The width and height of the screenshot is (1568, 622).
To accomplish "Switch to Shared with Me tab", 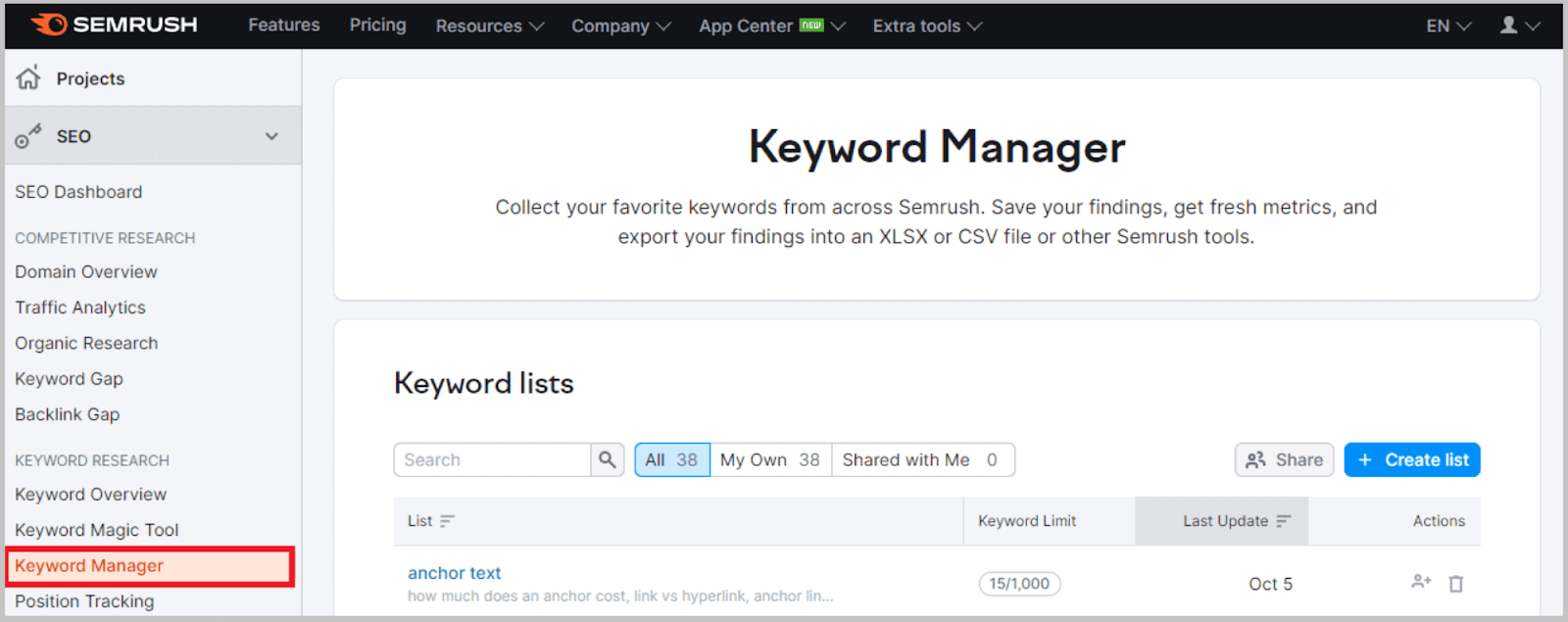I will coord(922,459).
